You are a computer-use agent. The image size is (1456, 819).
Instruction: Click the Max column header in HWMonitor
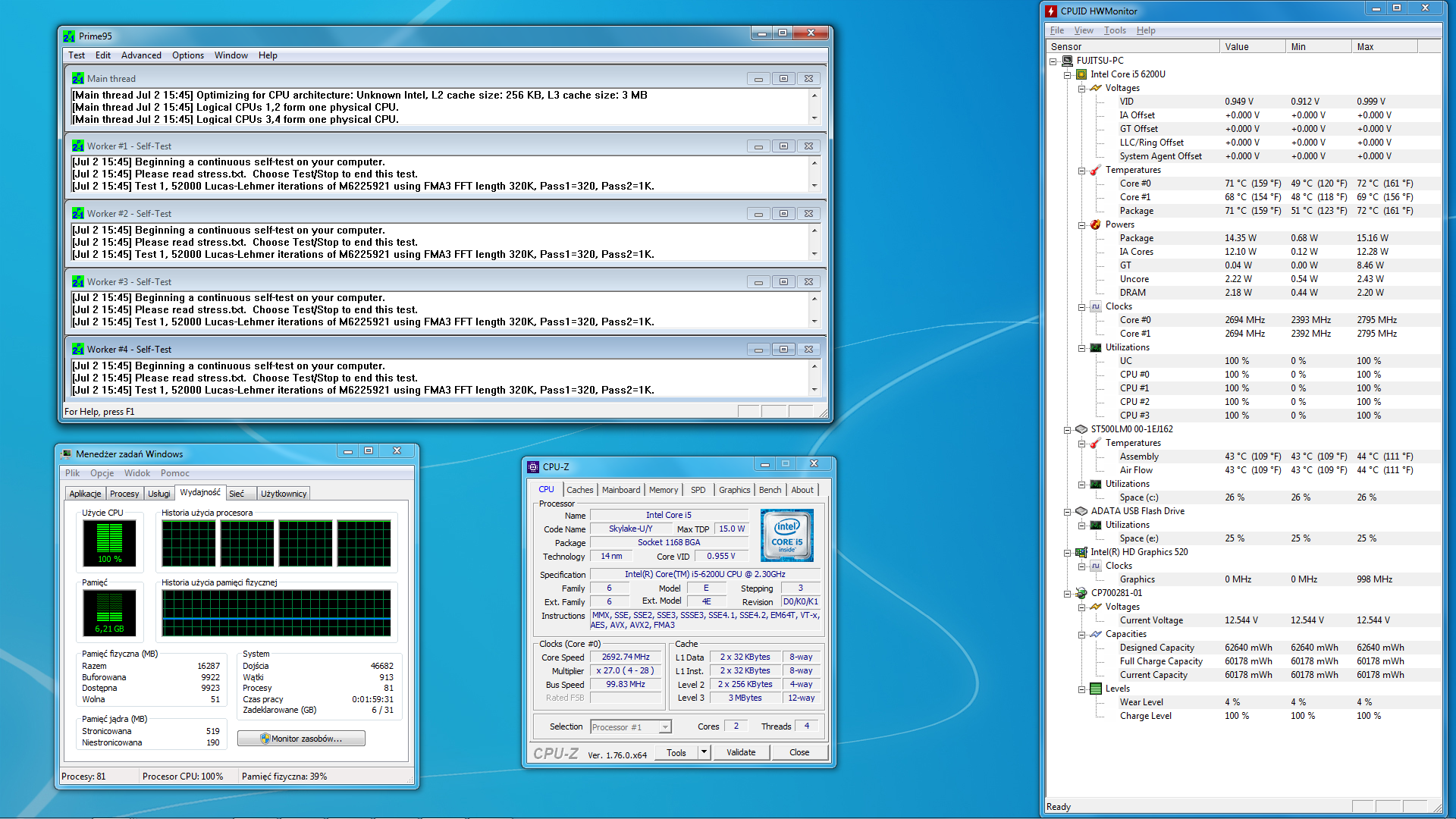(x=1384, y=47)
